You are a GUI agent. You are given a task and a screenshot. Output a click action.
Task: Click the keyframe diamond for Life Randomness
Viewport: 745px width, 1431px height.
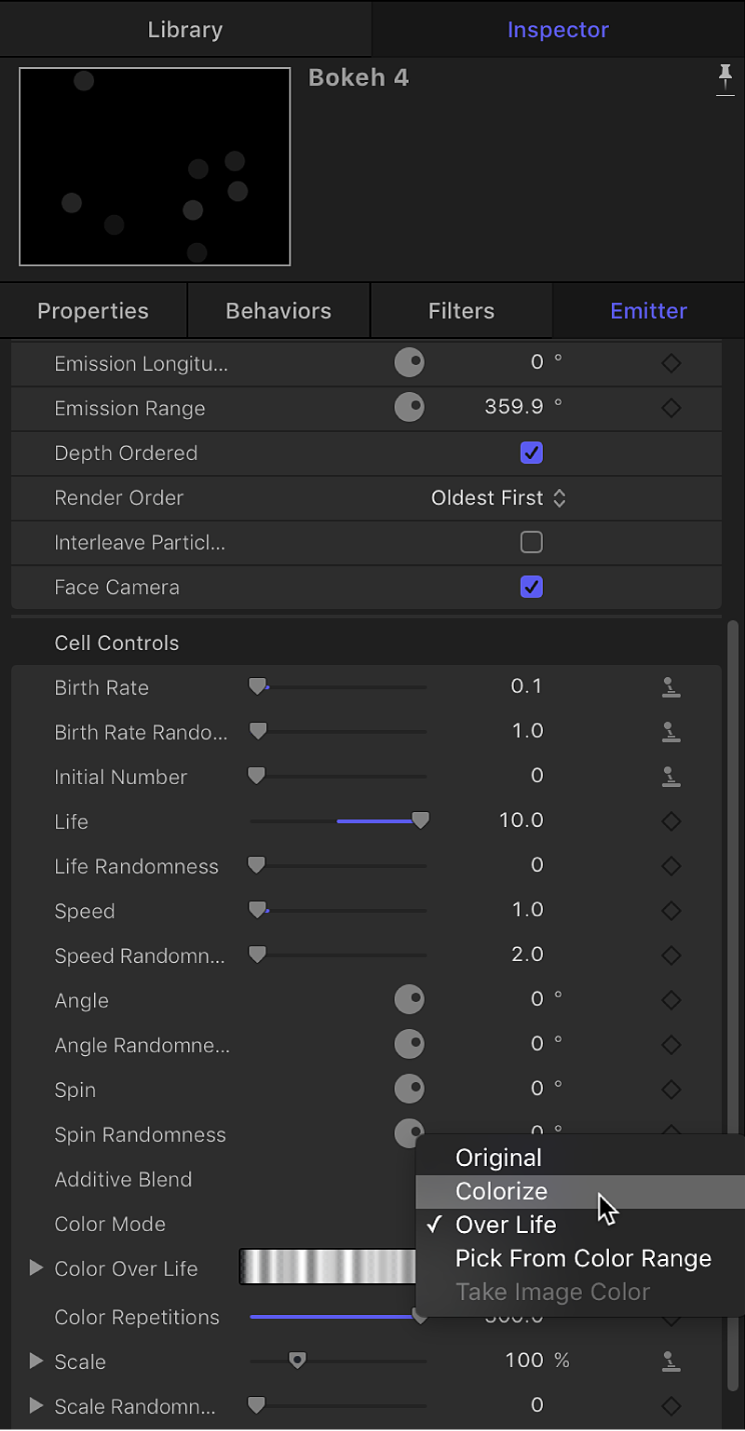point(670,866)
